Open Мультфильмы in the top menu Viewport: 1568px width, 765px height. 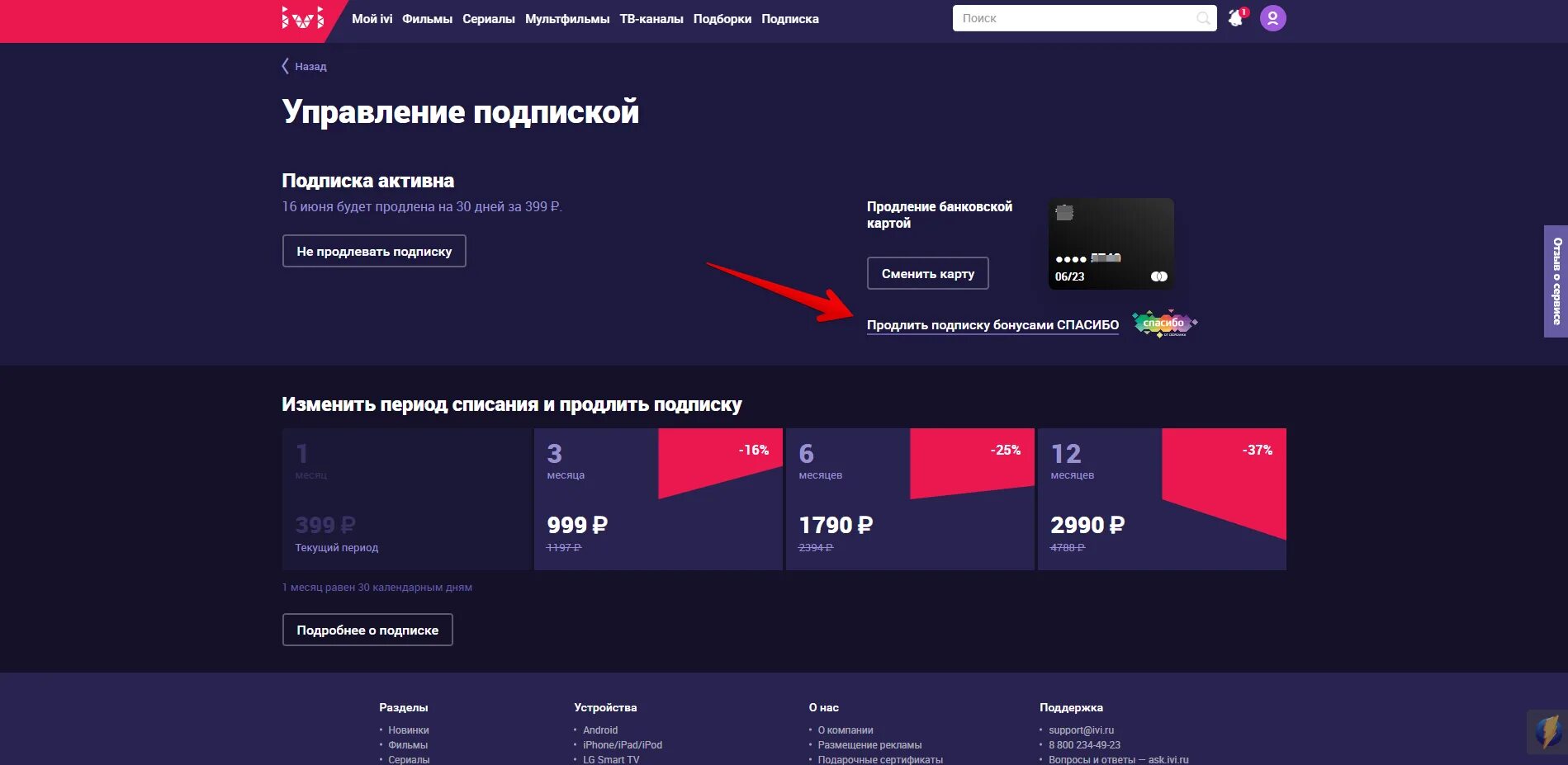coord(567,19)
